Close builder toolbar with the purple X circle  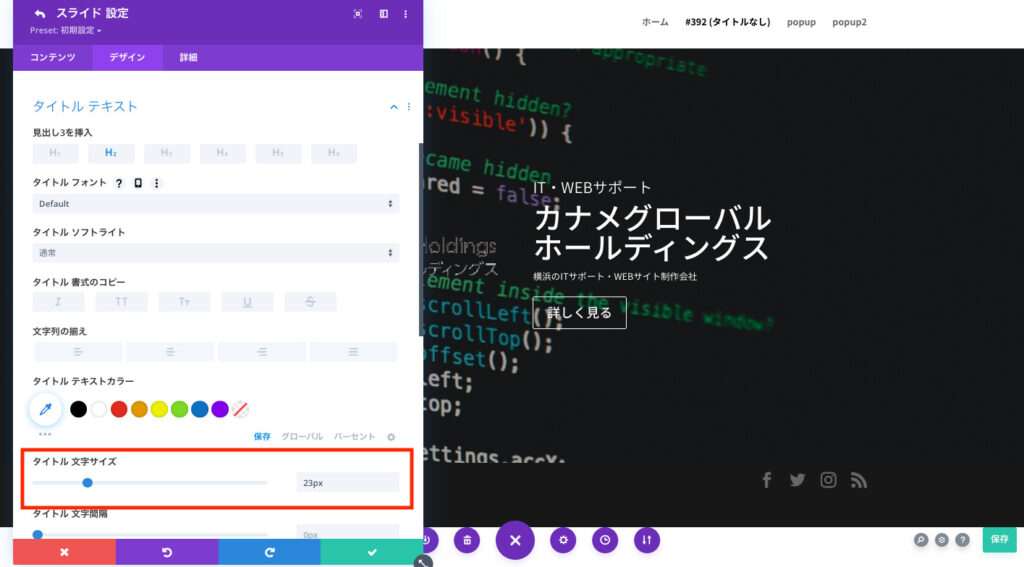(x=515, y=540)
